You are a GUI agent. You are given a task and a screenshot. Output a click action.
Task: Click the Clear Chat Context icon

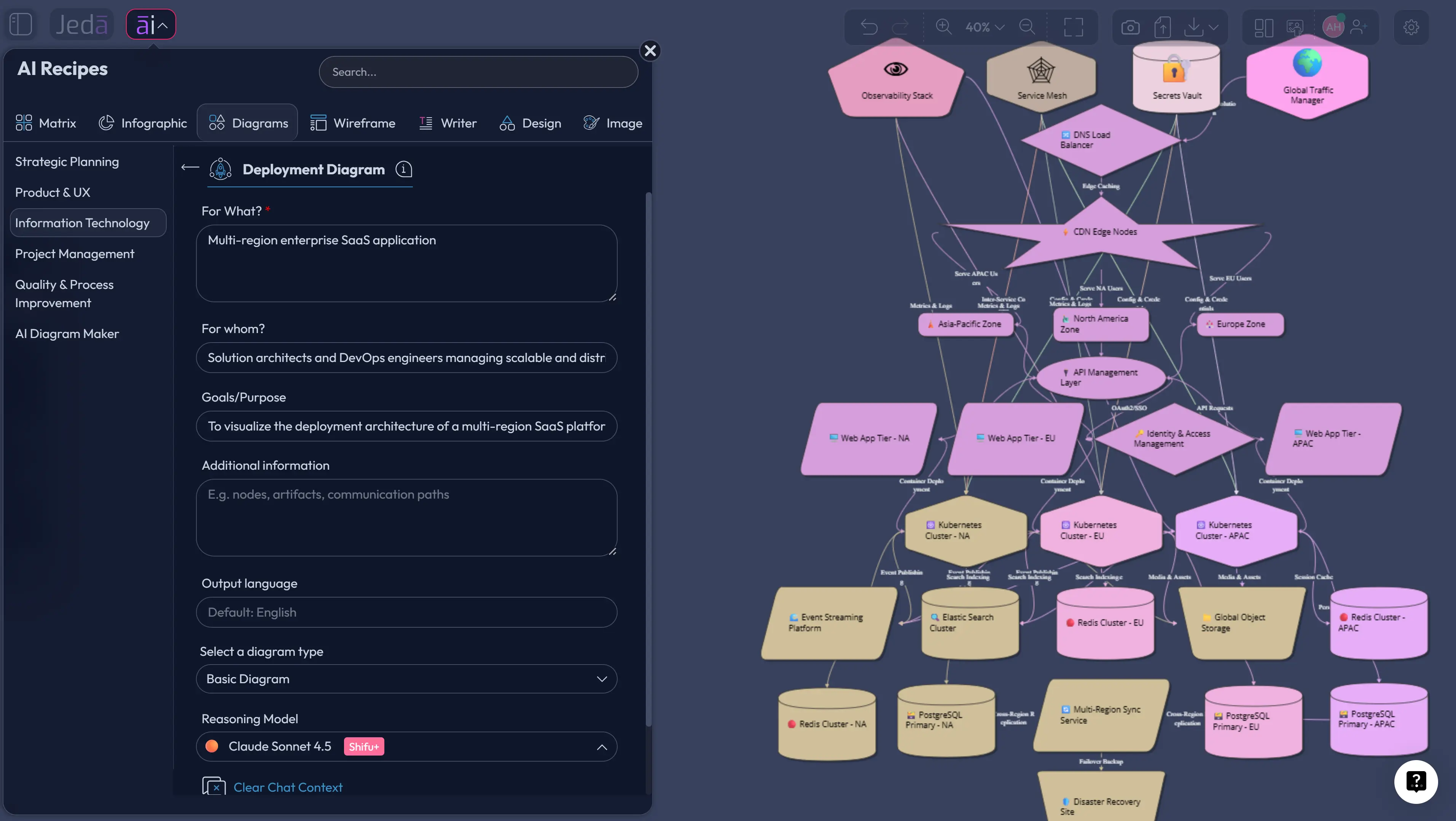click(x=213, y=786)
